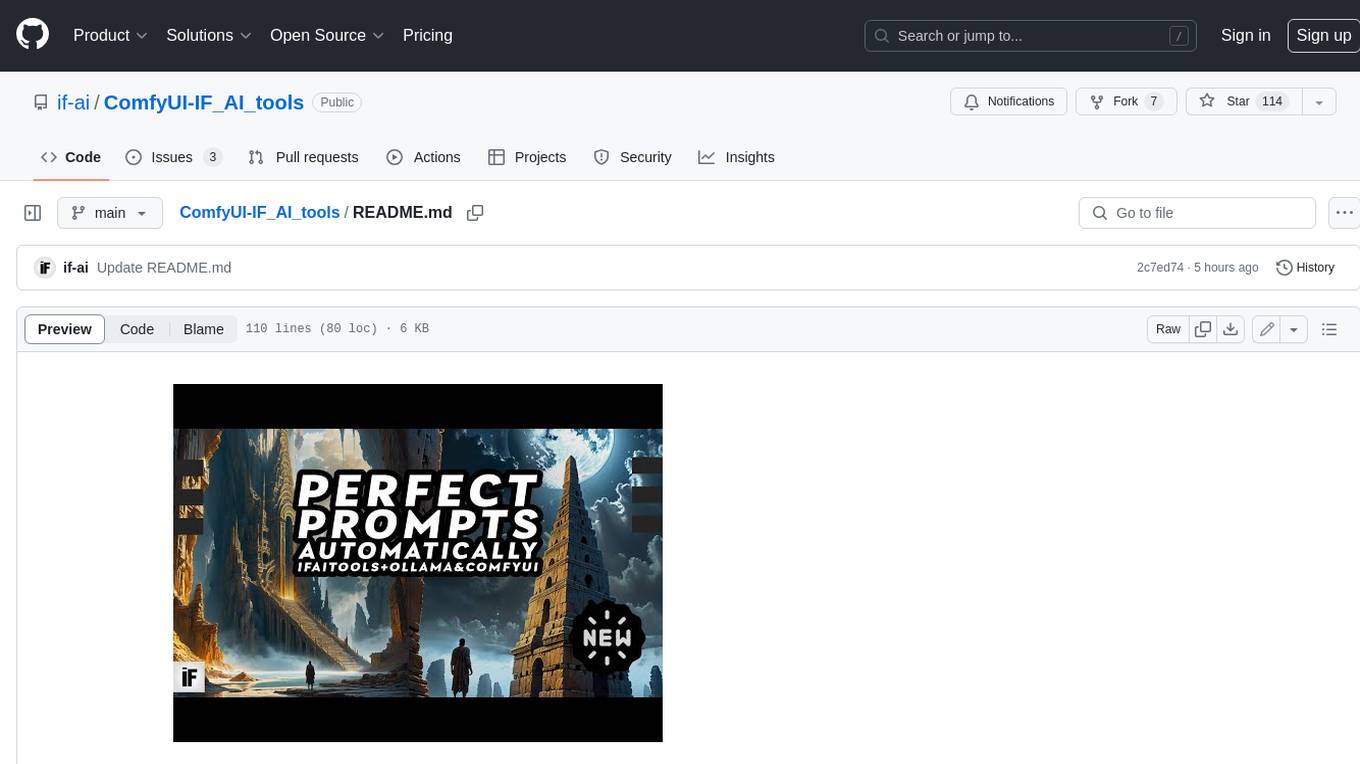Open the Perfect Prompts video thumbnail

click(418, 563)
